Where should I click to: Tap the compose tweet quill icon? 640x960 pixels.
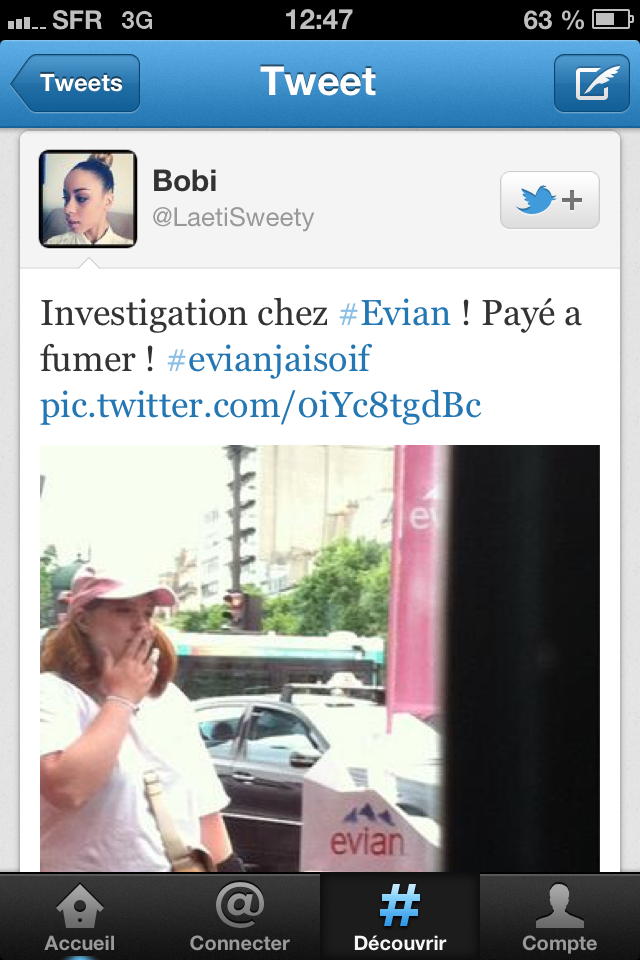point(592,83)
